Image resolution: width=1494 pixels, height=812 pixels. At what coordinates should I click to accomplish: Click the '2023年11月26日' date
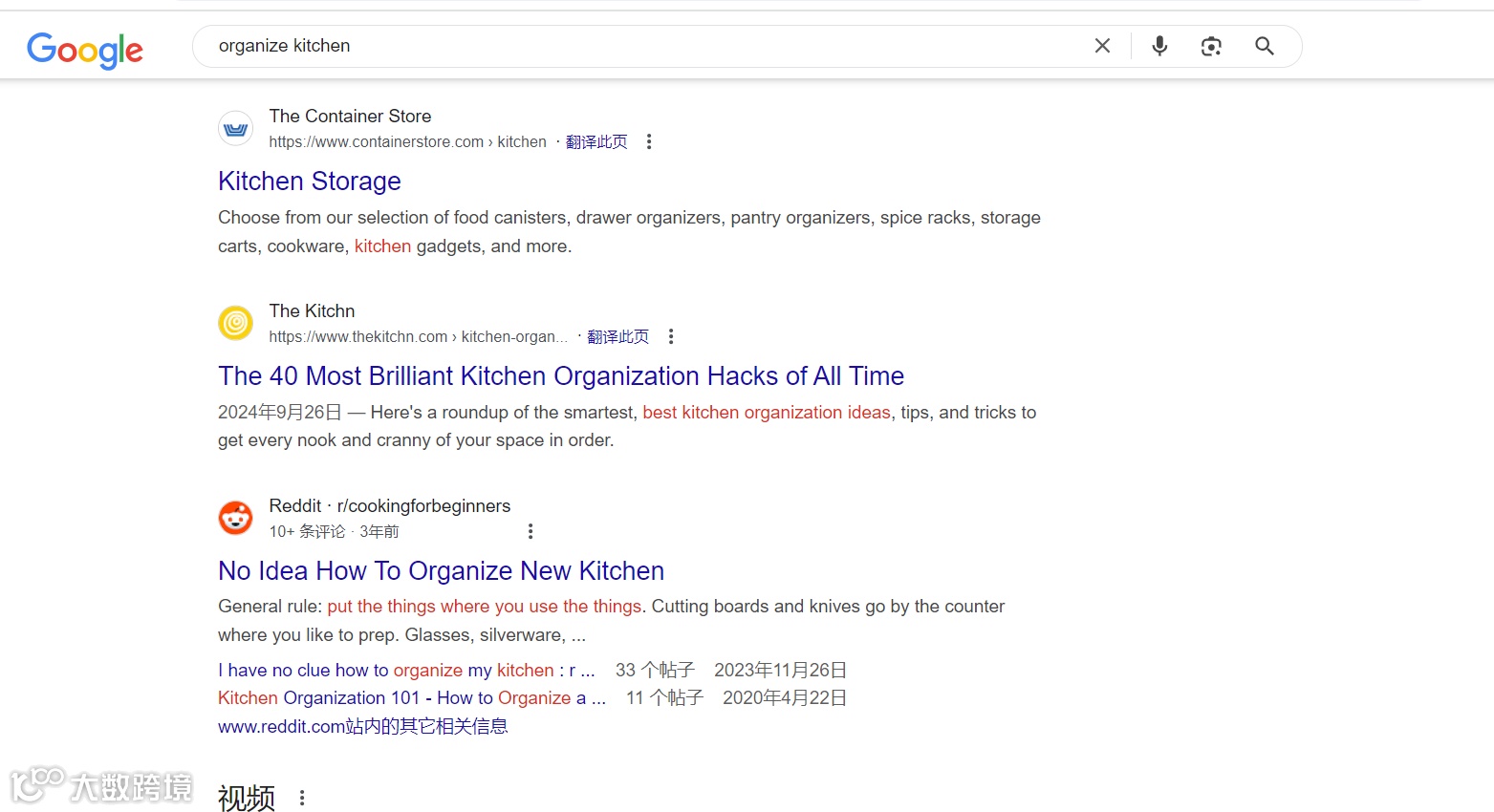click(780, 671)
